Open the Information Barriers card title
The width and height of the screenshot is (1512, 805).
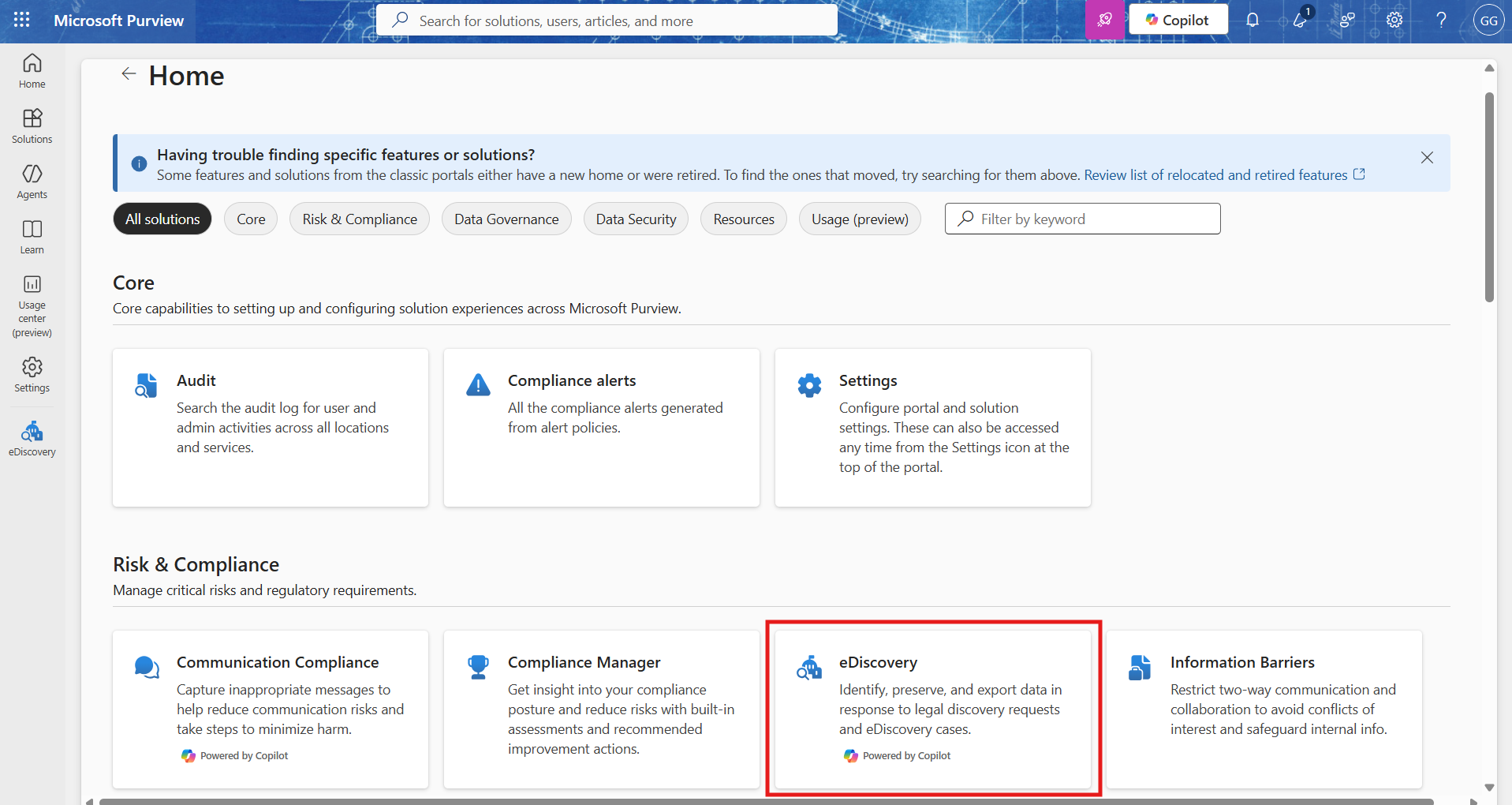pyautogui.click(x=1242, y=662)
